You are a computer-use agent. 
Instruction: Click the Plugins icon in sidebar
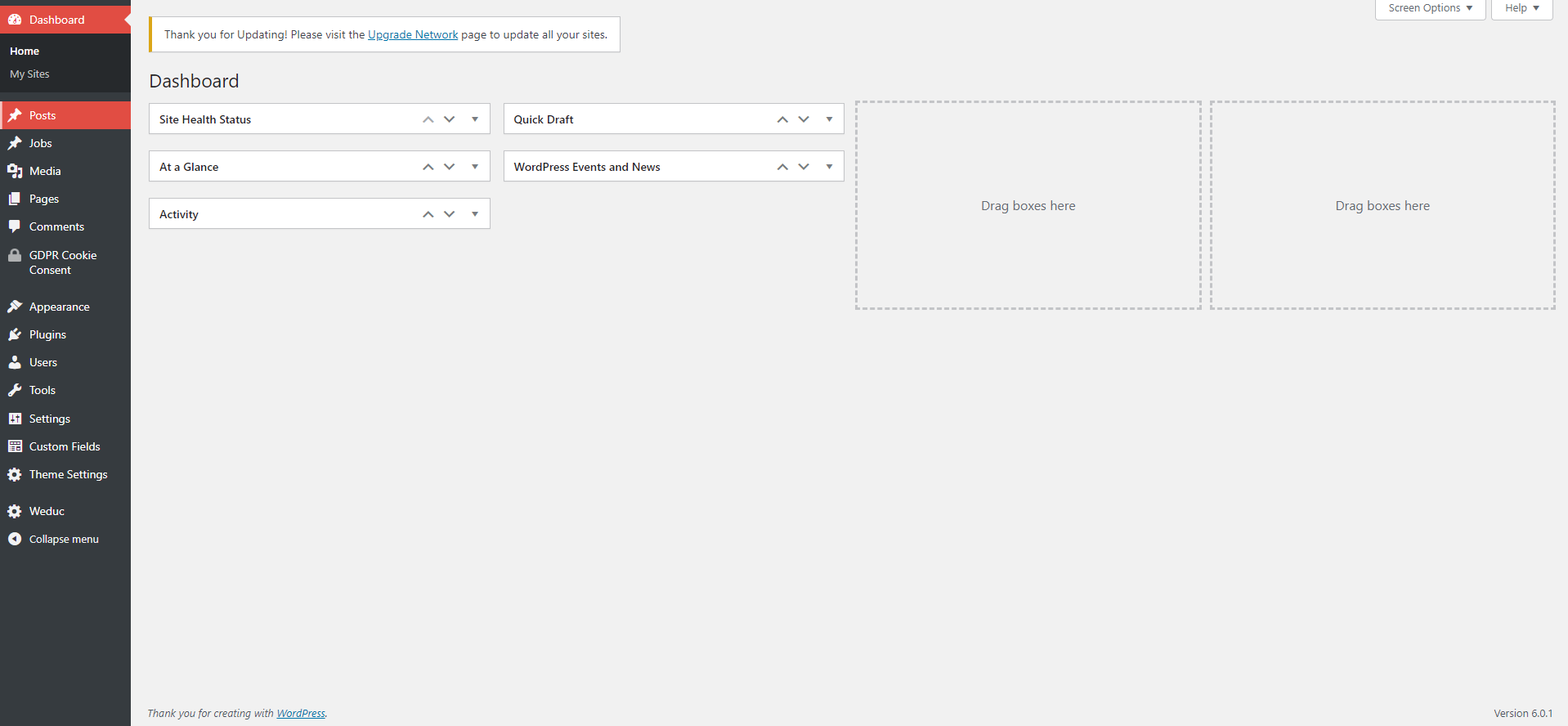tap(15, 334)
